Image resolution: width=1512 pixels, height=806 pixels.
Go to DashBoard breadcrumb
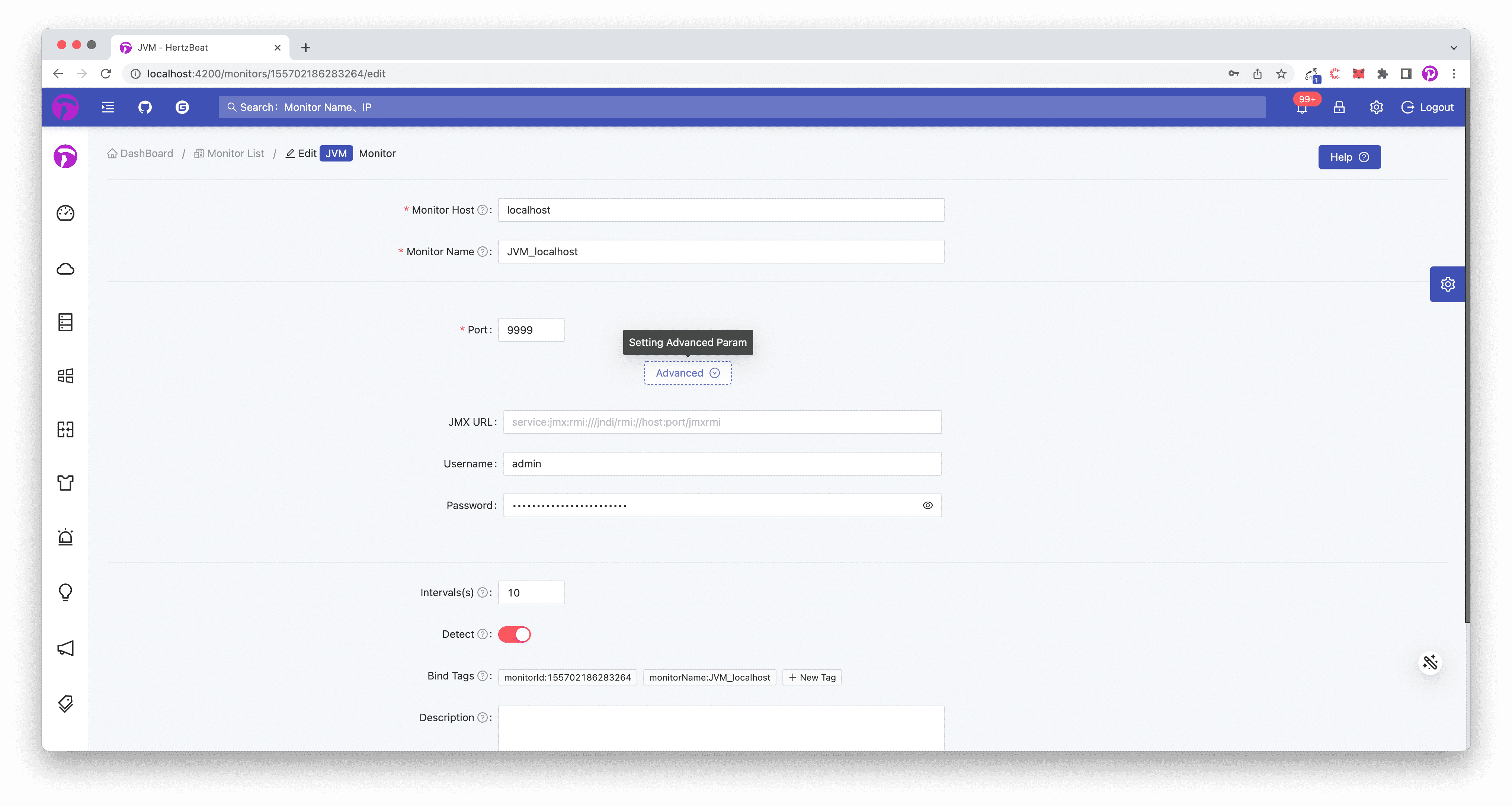coord(140,153)
